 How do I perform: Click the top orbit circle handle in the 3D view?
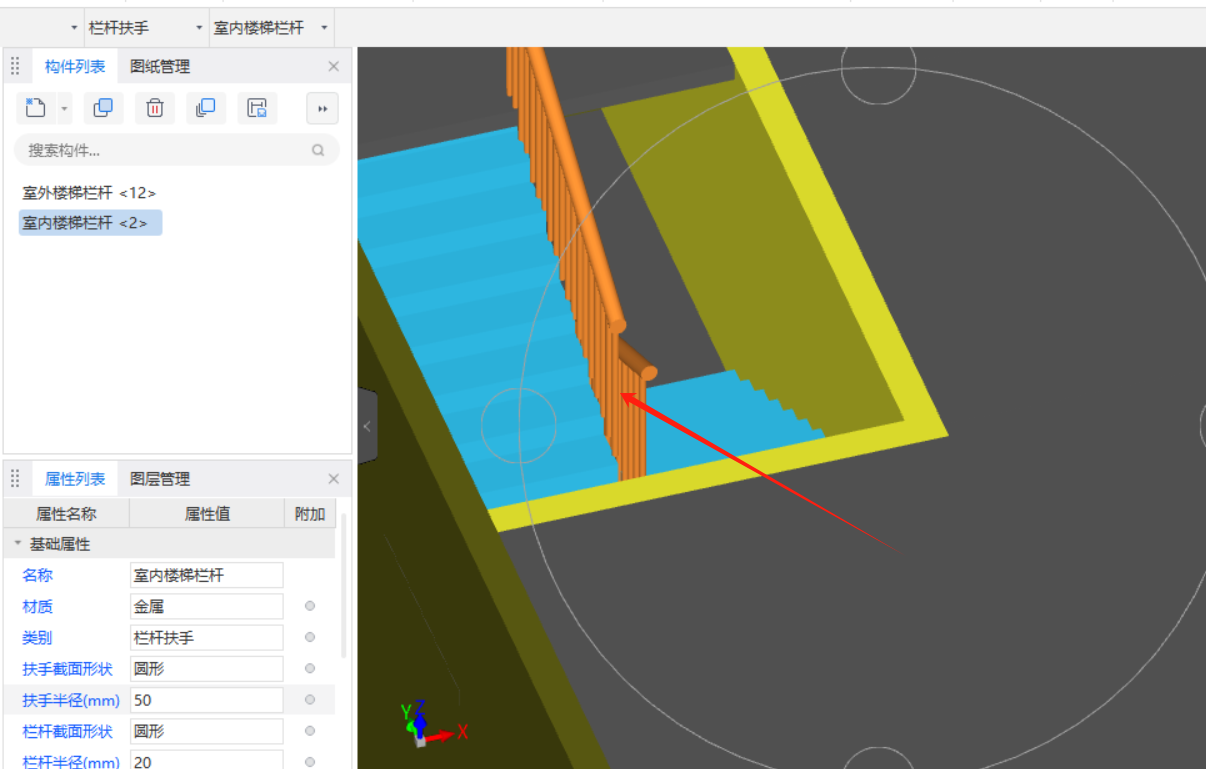point(878,67)
